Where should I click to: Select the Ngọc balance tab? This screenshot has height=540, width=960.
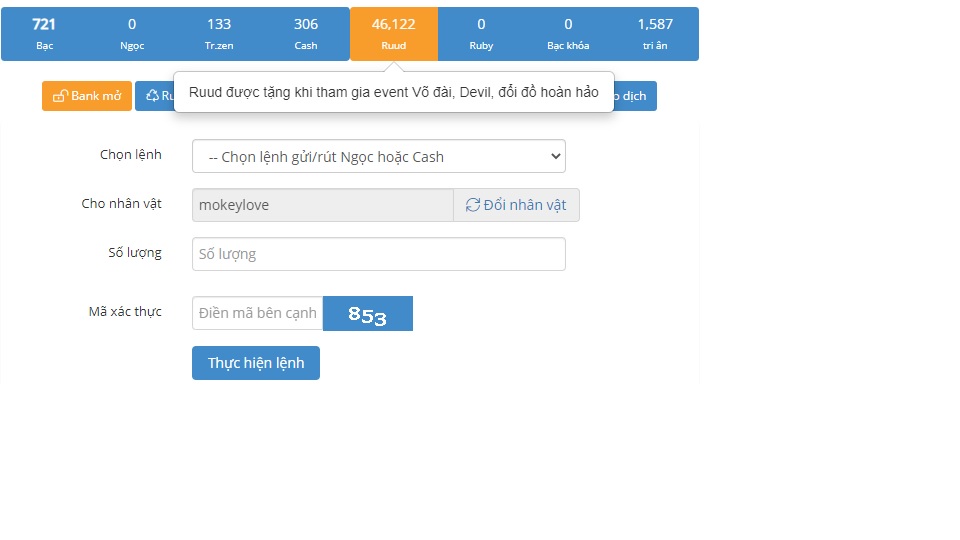132,34
